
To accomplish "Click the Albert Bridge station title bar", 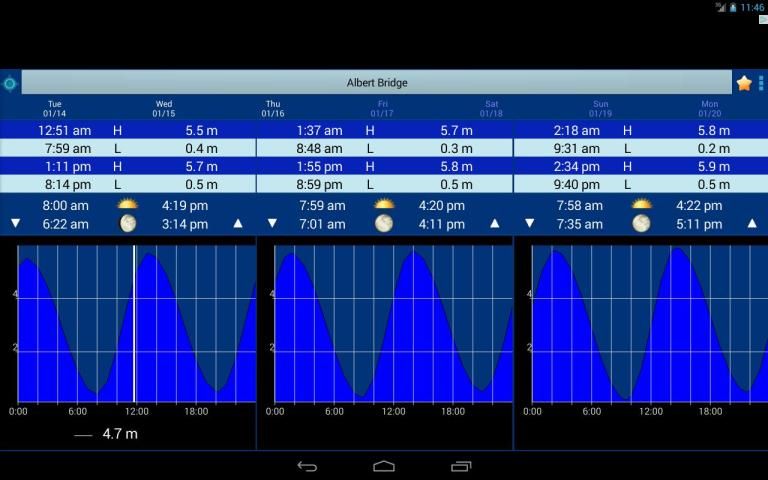I will tap(377, 83).
